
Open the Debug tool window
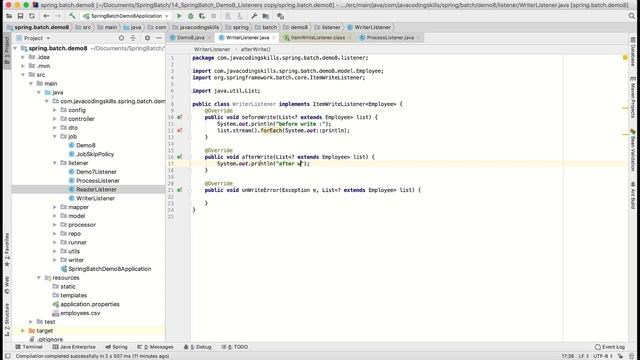pos(198,347)
